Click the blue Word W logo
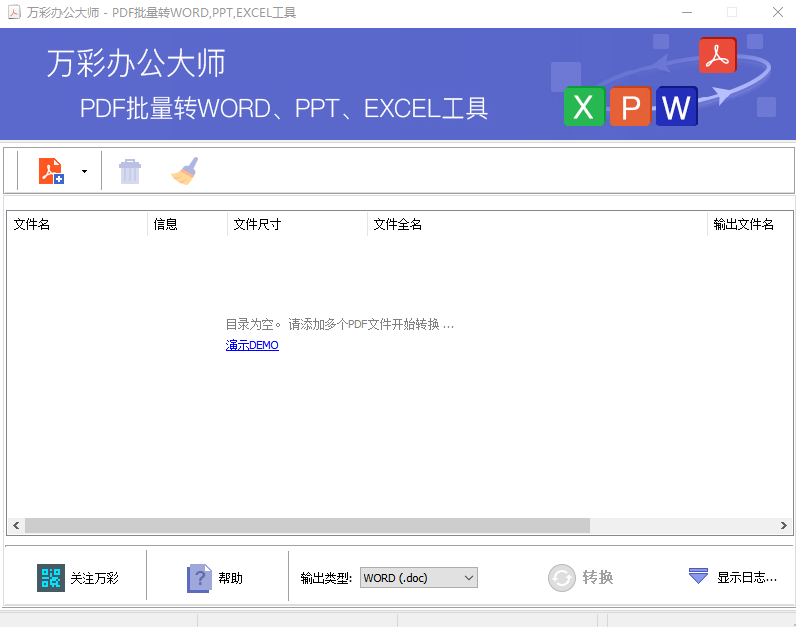 pos(677,107)
